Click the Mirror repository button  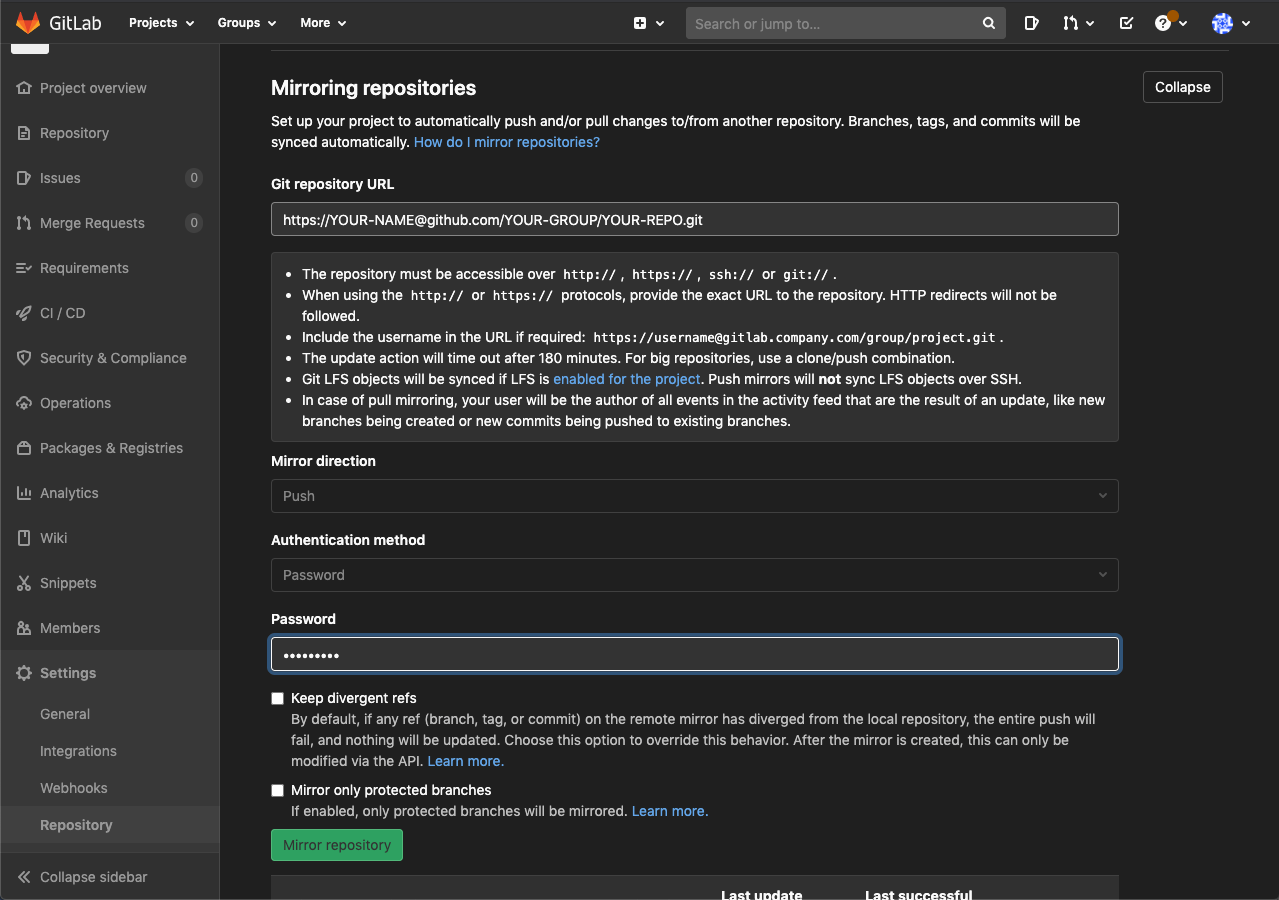point(337,845)
